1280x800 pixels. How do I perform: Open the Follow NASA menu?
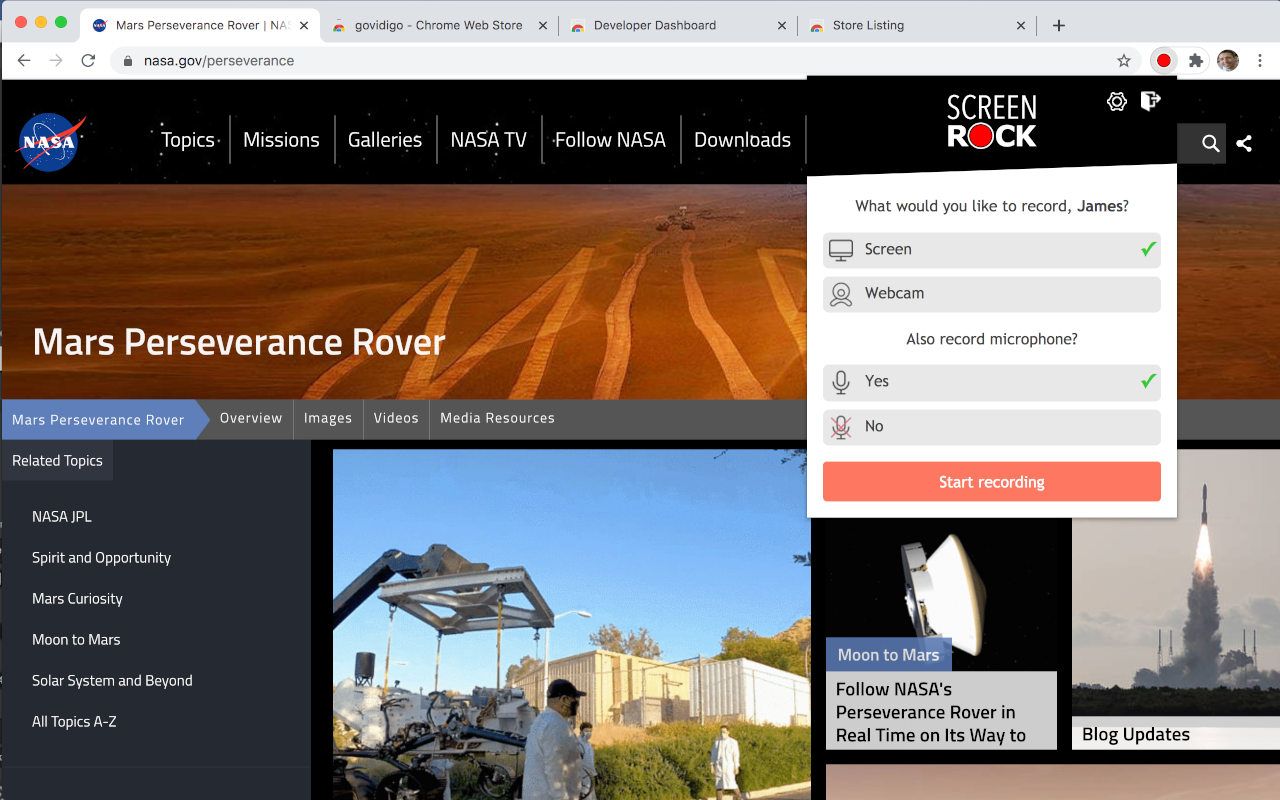pos(610,140)
